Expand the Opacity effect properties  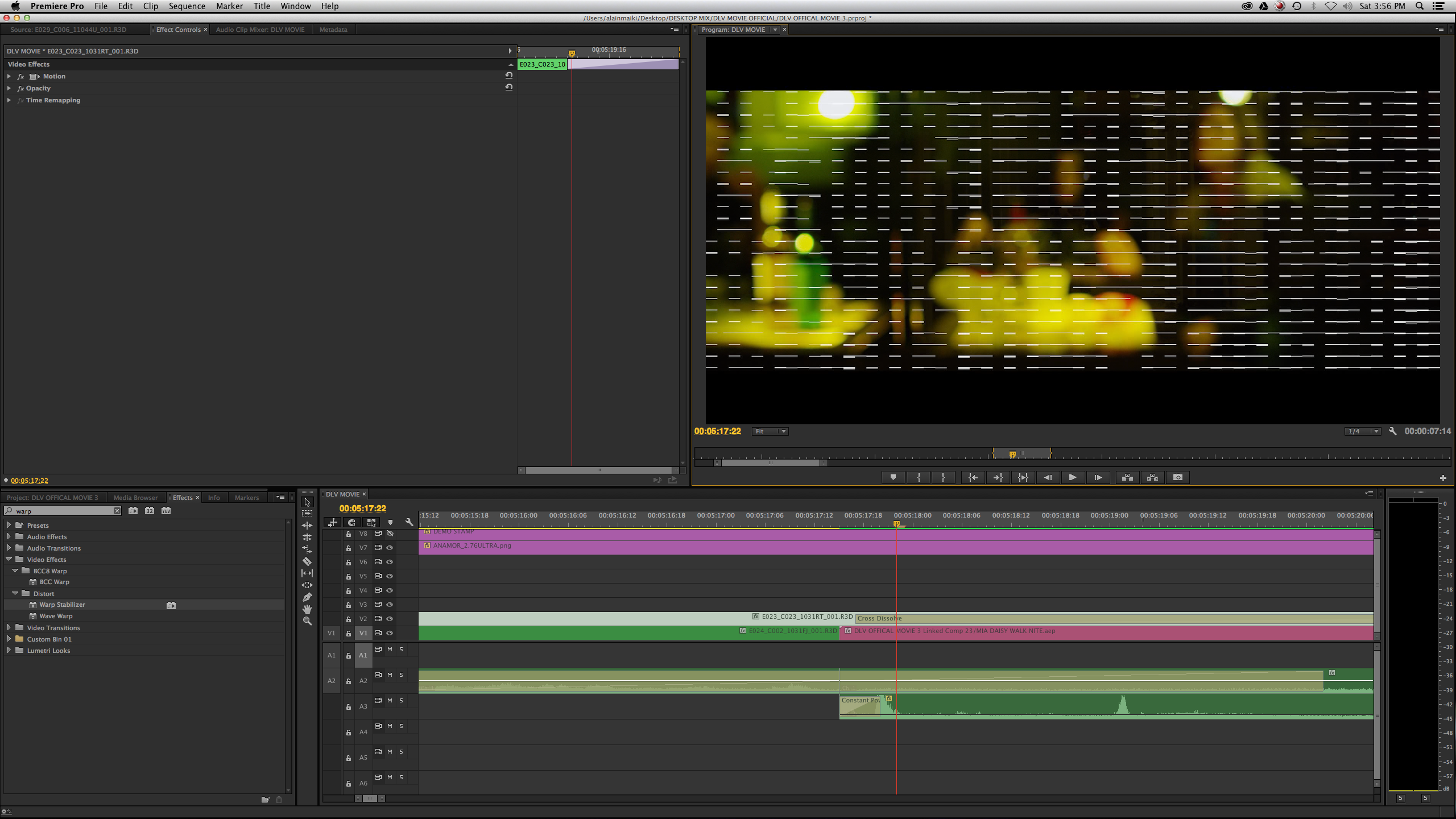point(9,88)
